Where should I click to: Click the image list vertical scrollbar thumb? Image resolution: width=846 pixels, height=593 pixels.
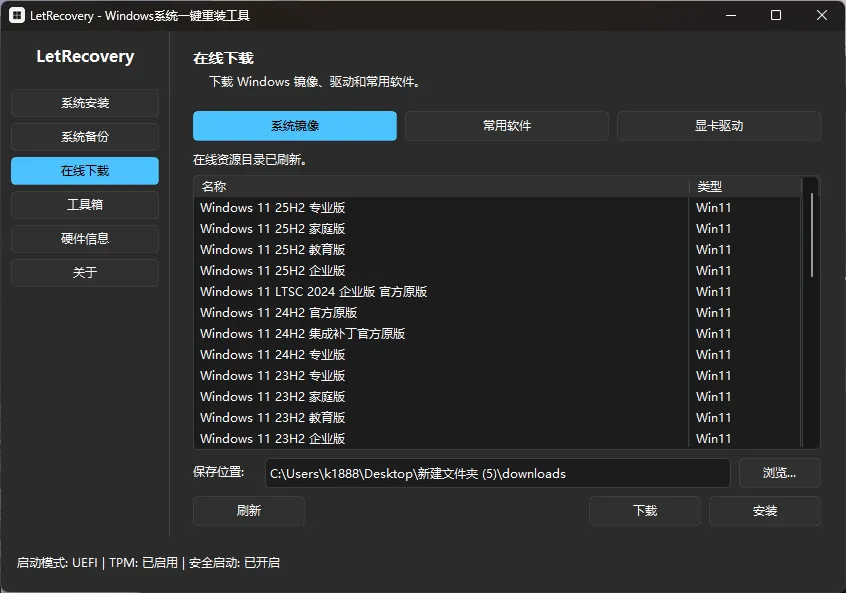pos(811,235)
